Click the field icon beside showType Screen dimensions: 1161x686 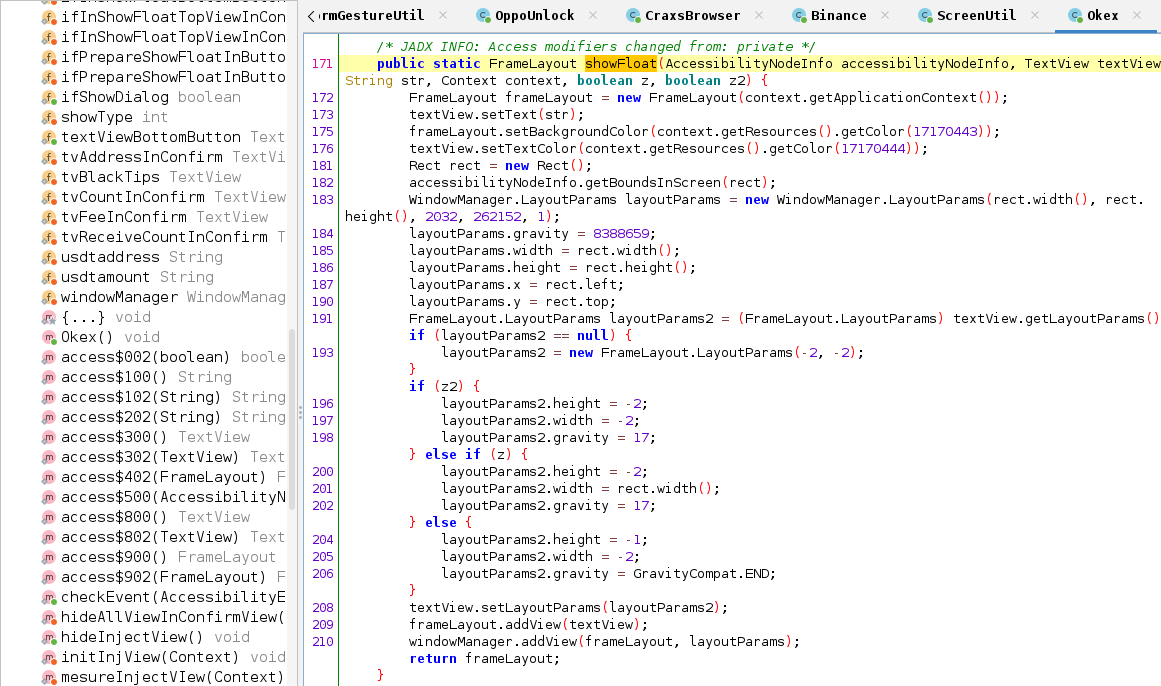pyautogui.click(x=49, y=117)
